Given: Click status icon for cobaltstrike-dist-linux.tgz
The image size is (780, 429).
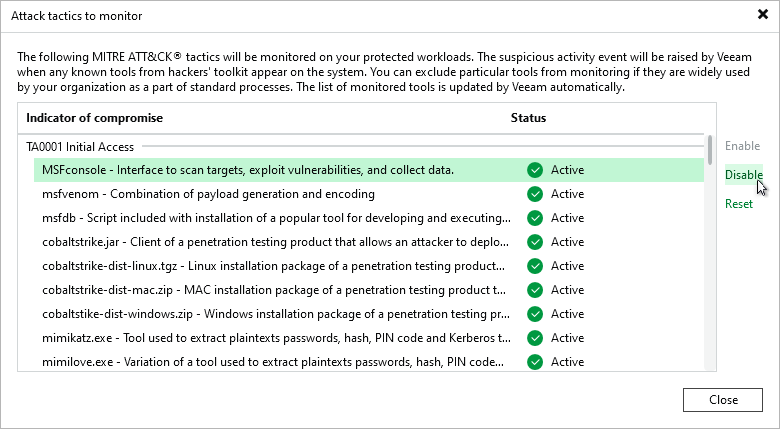Looking at the screenshot, I should (535, 266).
